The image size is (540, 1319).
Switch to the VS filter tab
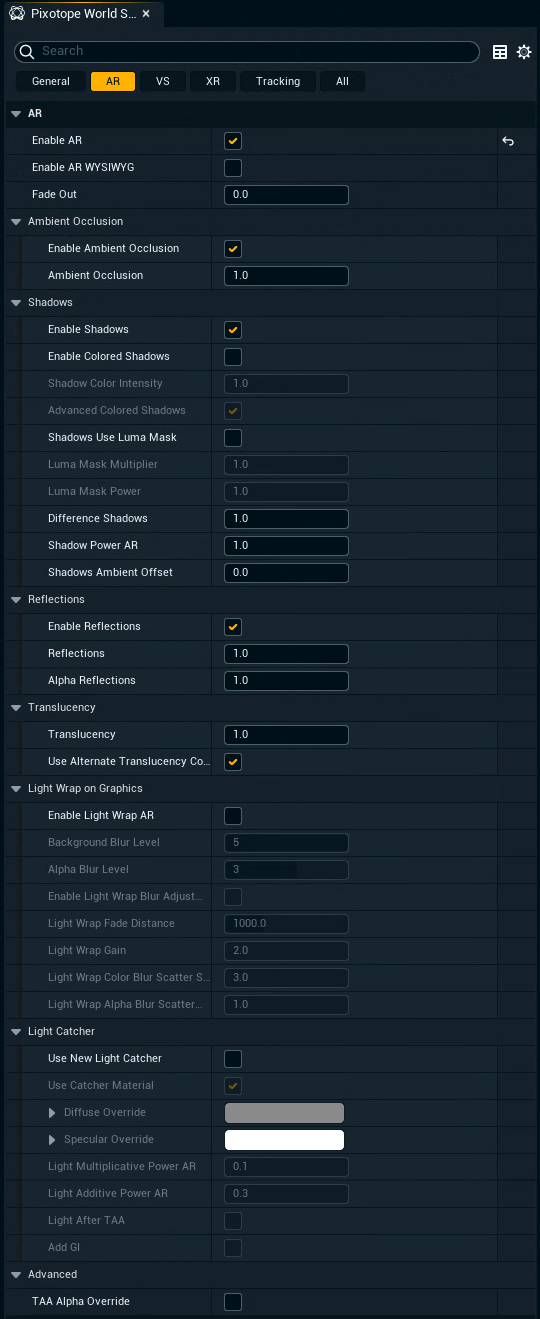(x=162, y=81)
